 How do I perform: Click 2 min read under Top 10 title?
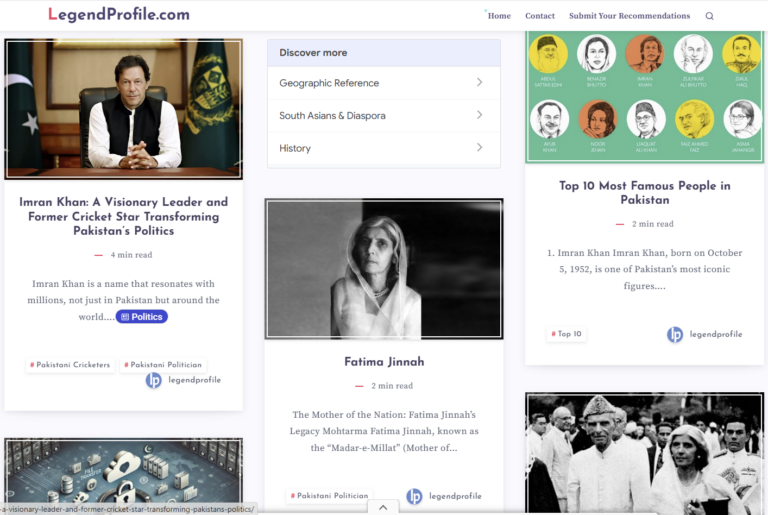652,224
